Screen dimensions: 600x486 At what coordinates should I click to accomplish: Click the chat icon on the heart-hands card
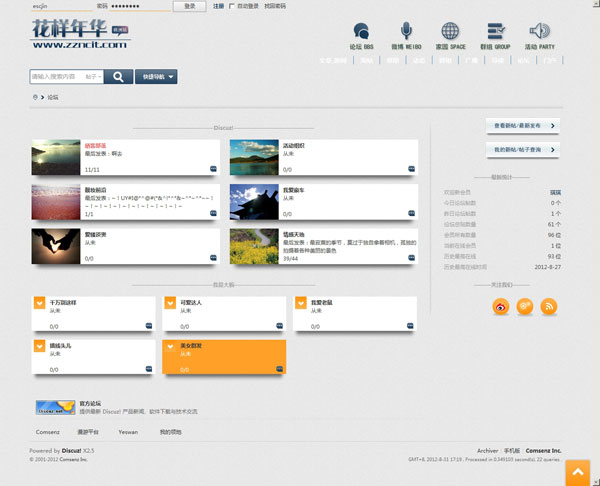(x=214, y=258)
